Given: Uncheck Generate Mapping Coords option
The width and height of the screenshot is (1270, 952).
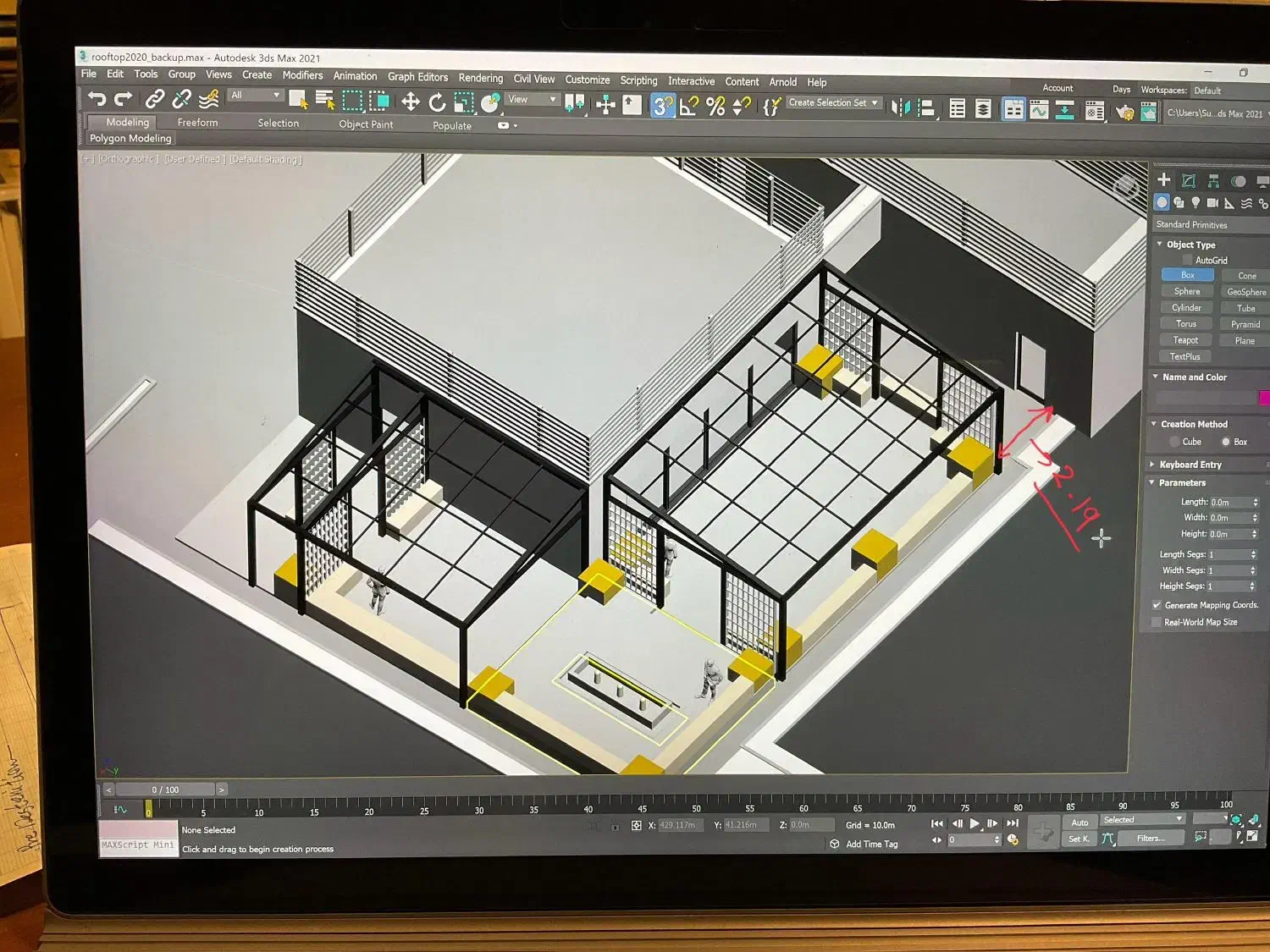Looking at the screenshot, I should (1157, 605).
